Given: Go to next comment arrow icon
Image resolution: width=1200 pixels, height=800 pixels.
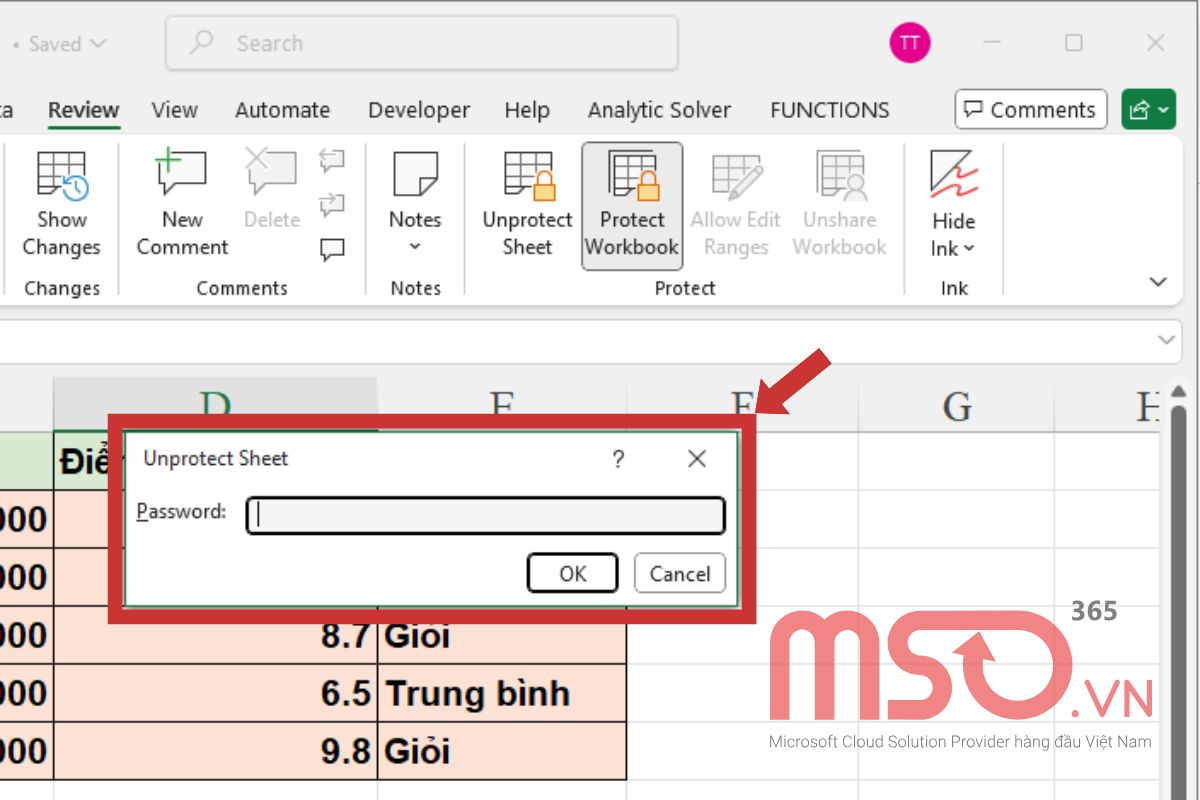Looking at the screenshot, I should click(331, 205).
